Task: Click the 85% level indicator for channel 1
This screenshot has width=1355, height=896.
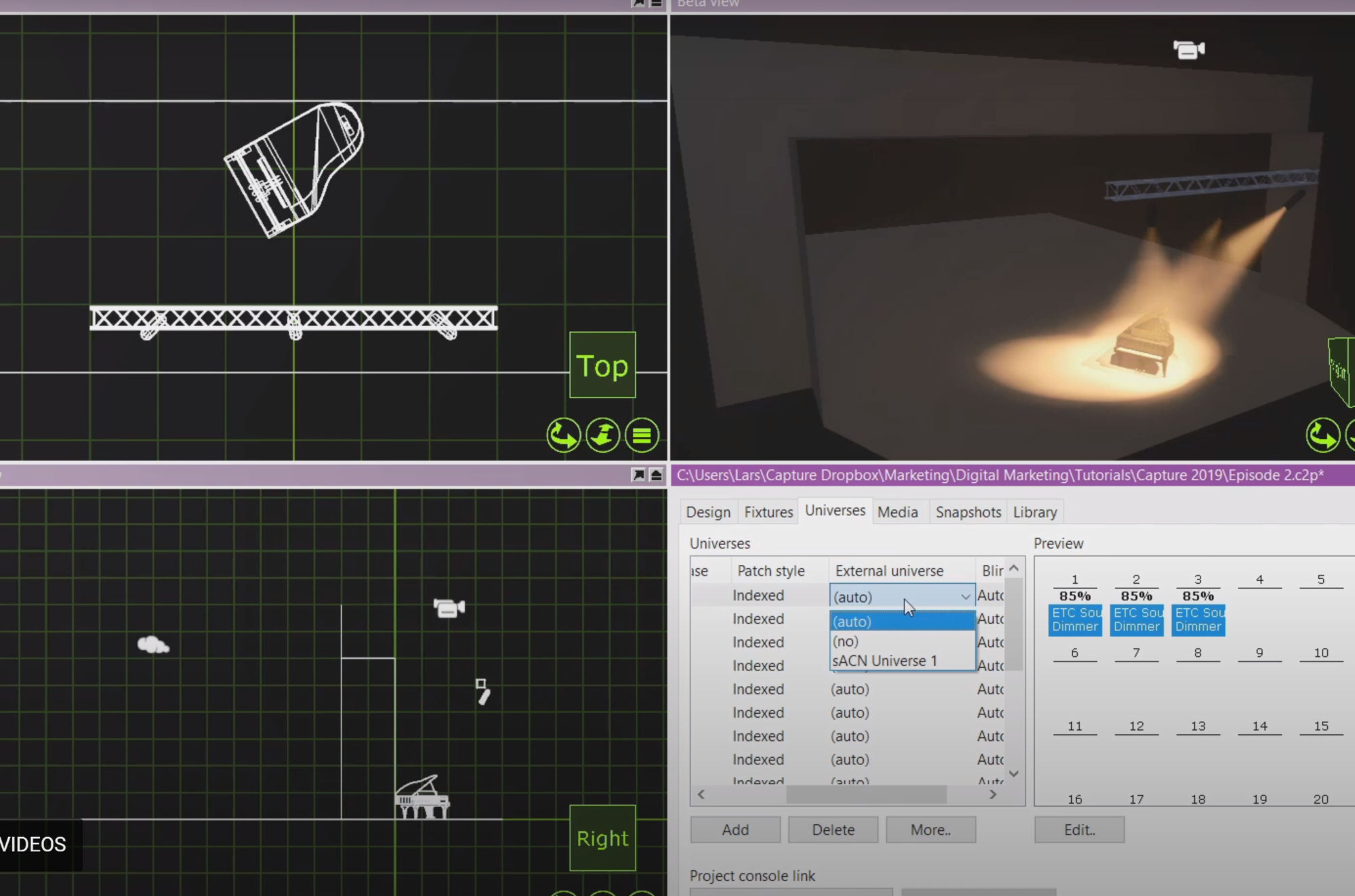Action: tap(1075, 597)
